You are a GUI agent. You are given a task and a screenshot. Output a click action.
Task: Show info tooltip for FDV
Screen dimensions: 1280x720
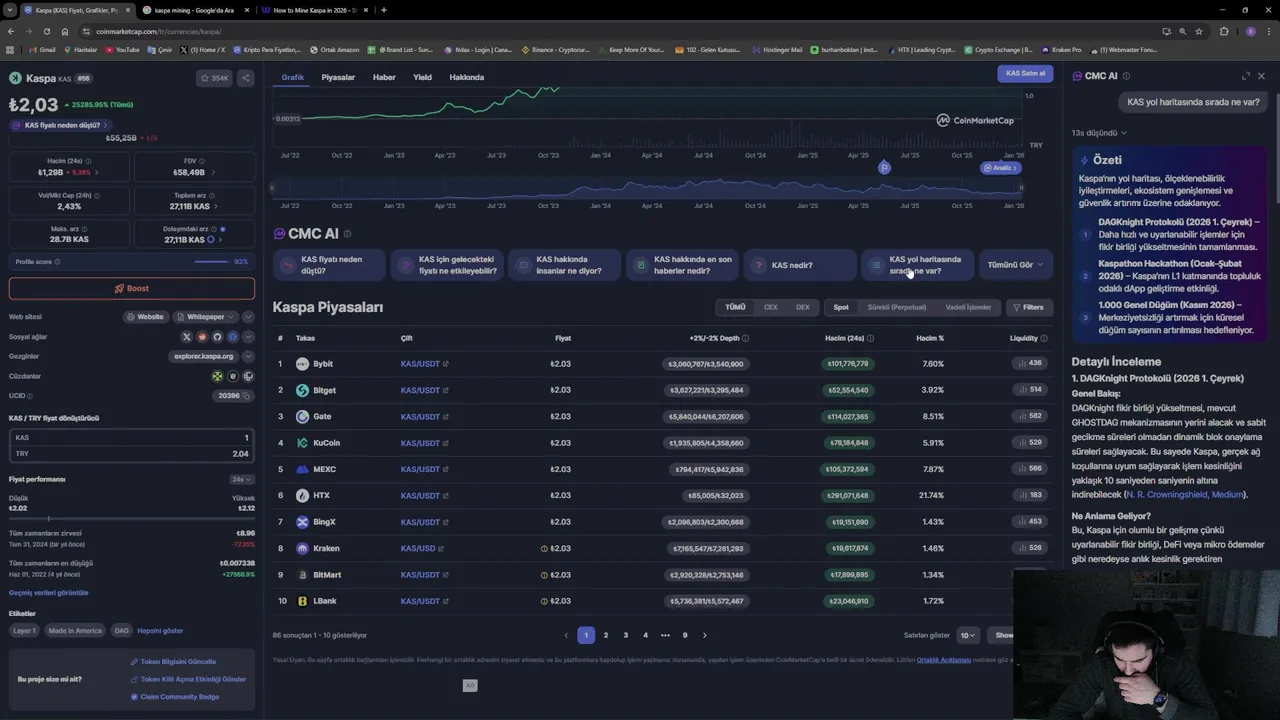[204, 161]
